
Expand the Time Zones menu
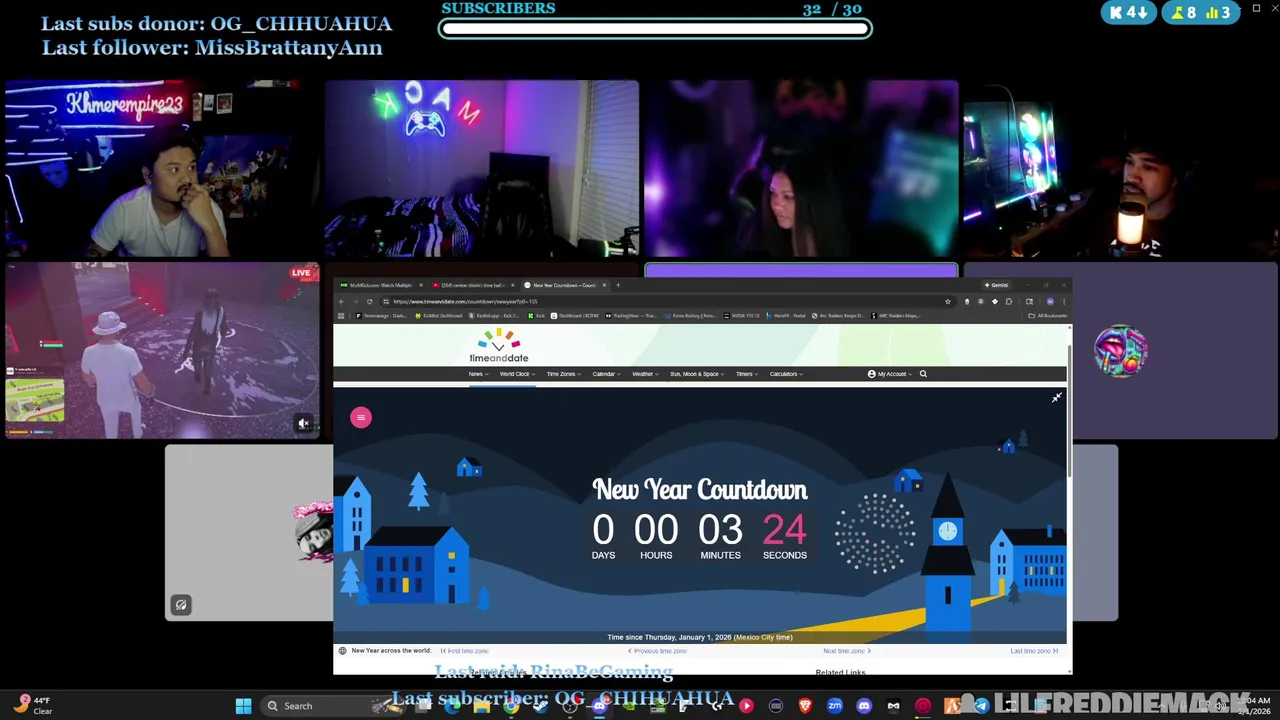coord(563,374)
